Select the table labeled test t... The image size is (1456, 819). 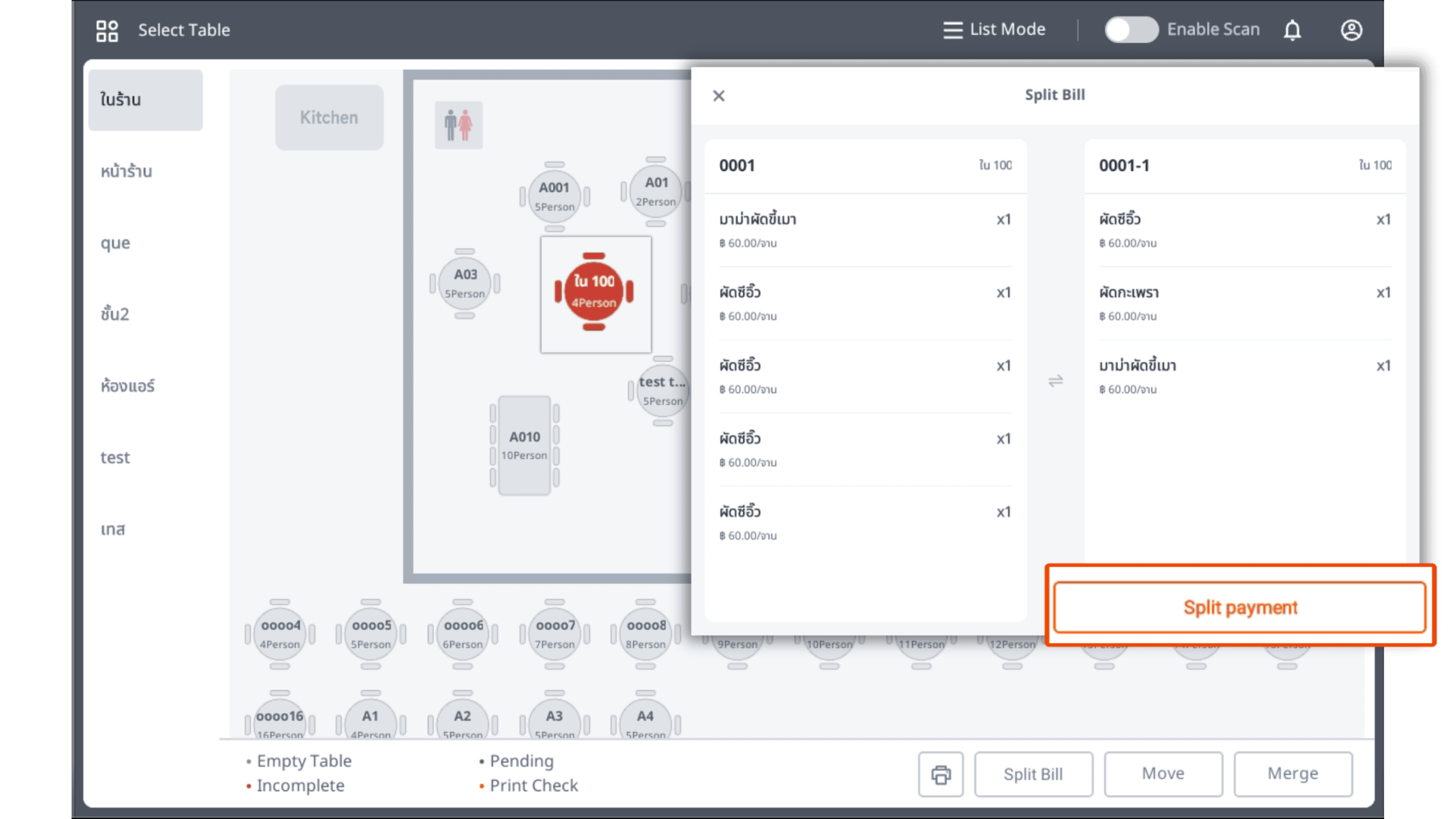click(x=661, y=391)
